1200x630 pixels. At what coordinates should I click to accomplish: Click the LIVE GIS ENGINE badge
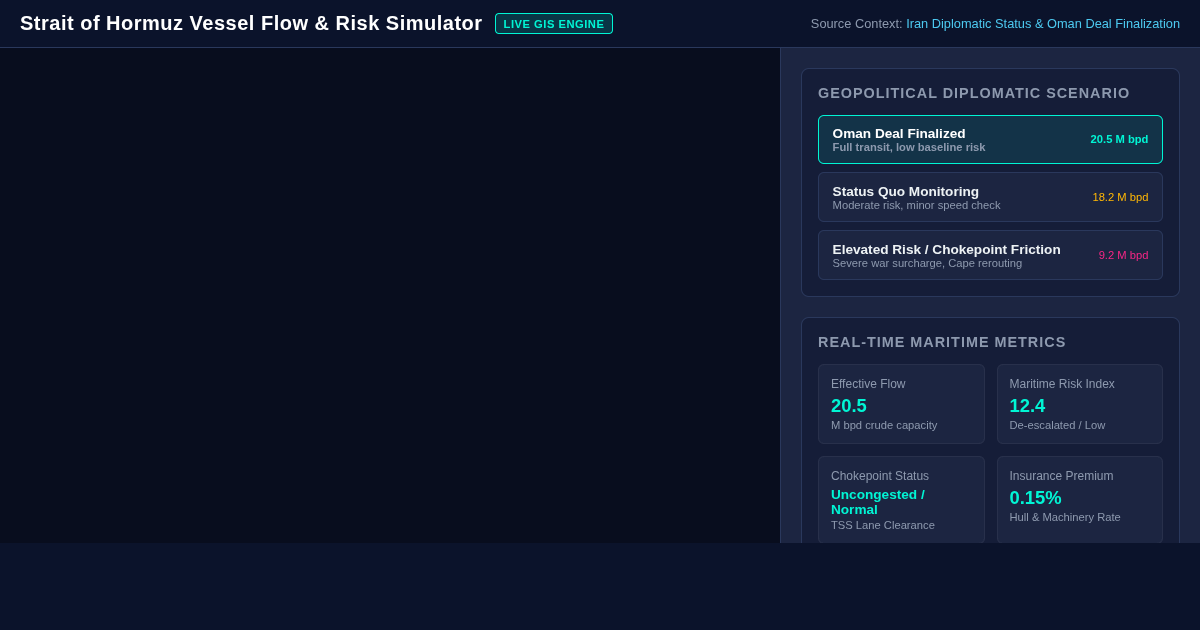click(554, 23)
